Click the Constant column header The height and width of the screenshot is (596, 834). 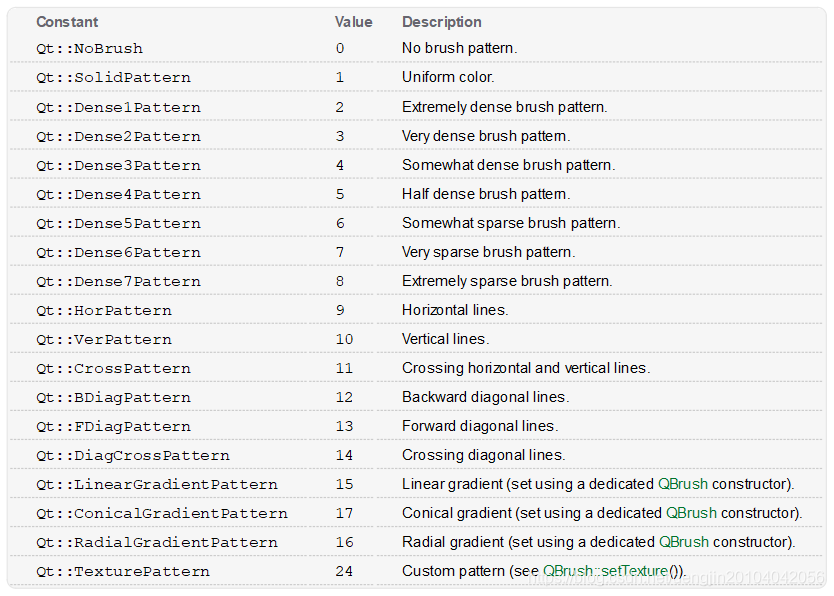coord(67,22)
